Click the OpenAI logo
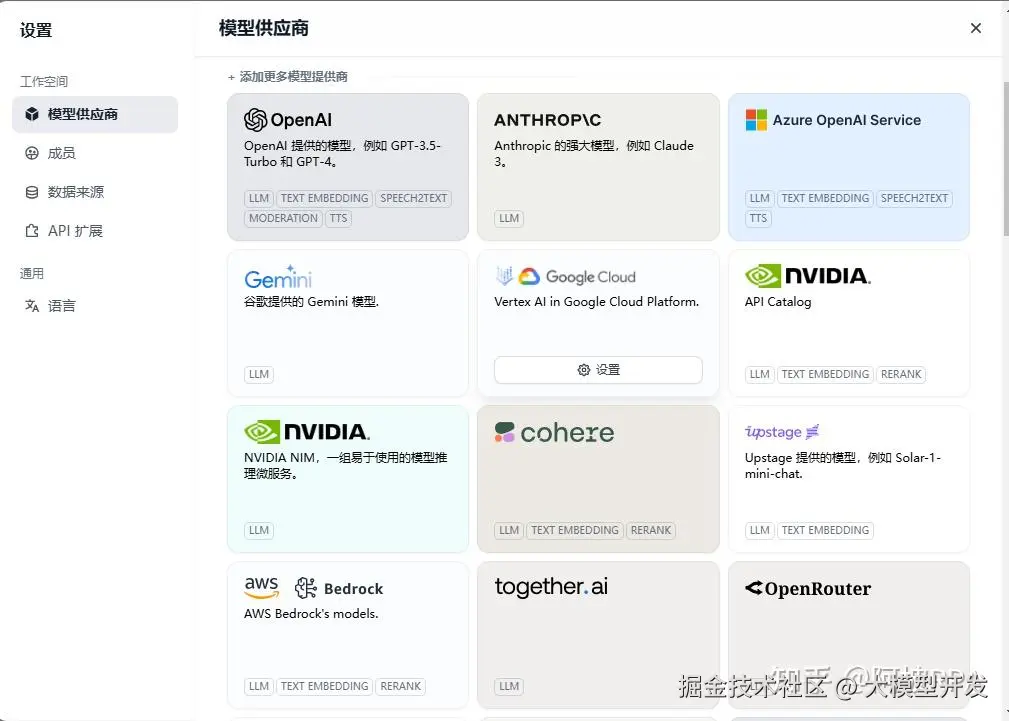Image resolution: width=1009 pixels, height=721 pixels. pyautogui.click(x=288, y=120)
